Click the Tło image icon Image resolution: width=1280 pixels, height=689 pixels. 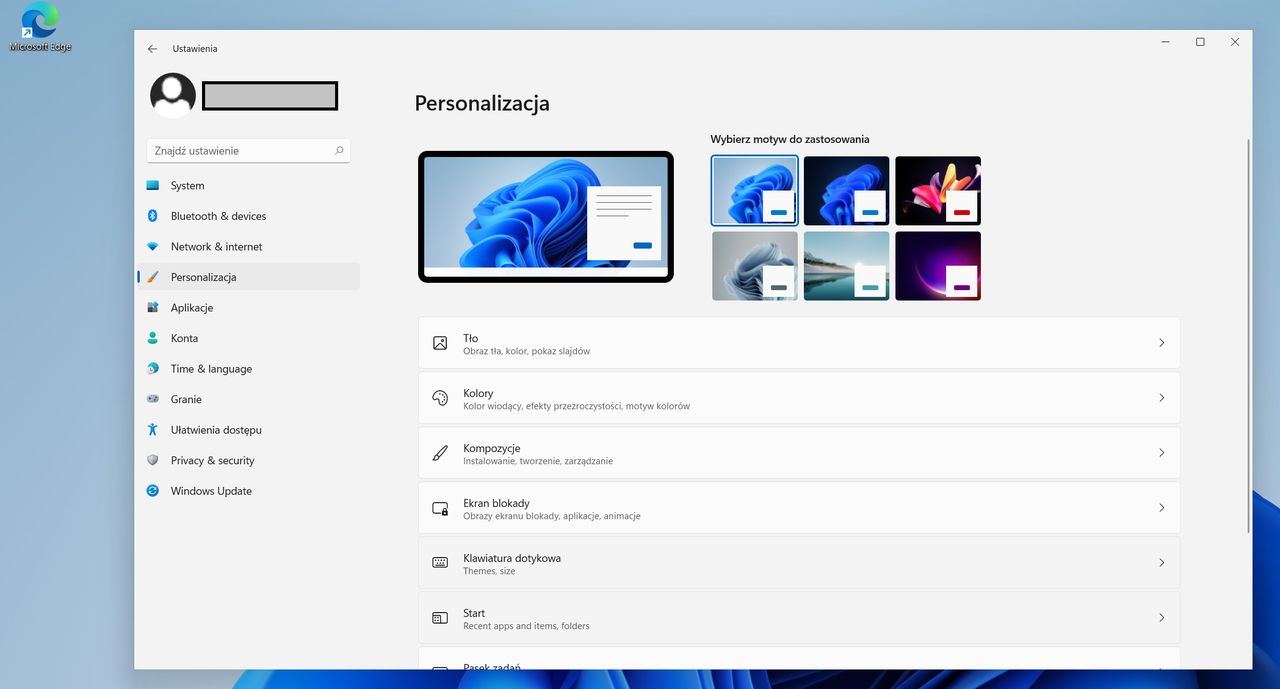click(x=440, y=342)
